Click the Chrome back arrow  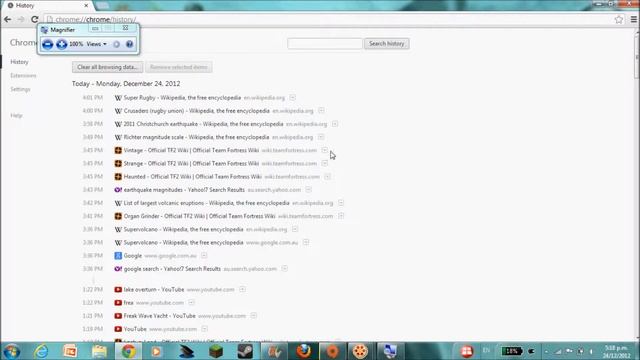[x=7, y=19]
